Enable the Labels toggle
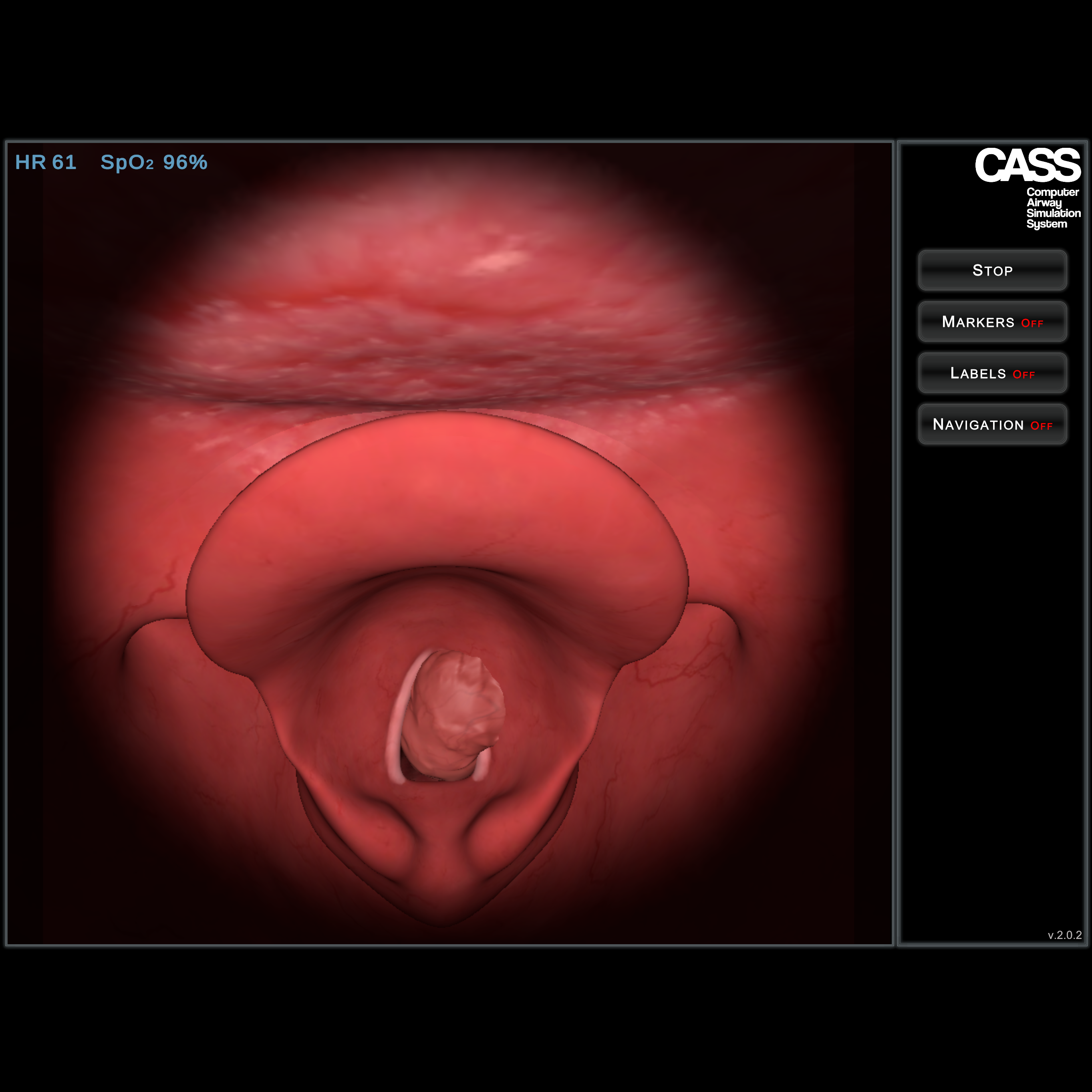 tap(992, 373)
